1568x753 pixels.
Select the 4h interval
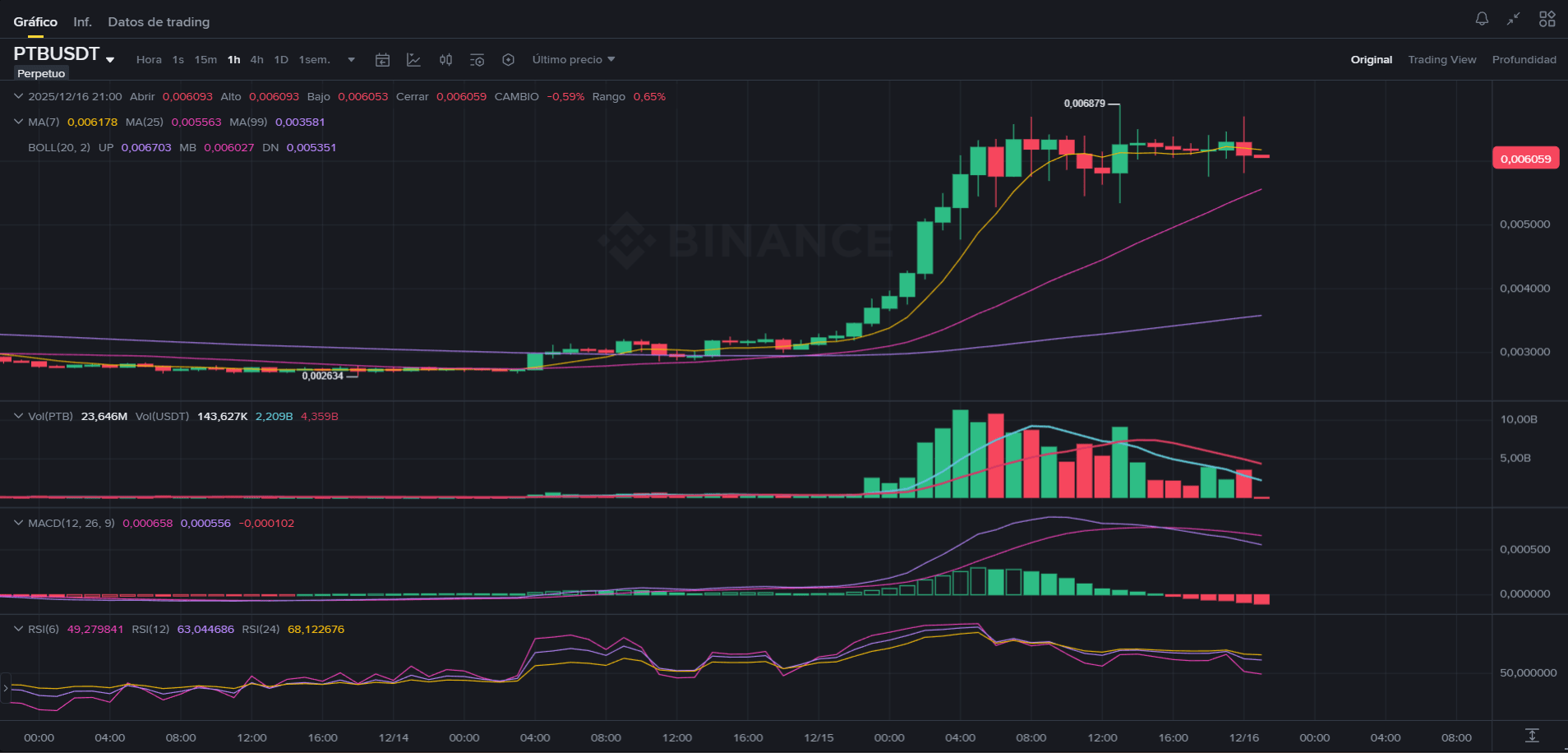click(257, 60)
